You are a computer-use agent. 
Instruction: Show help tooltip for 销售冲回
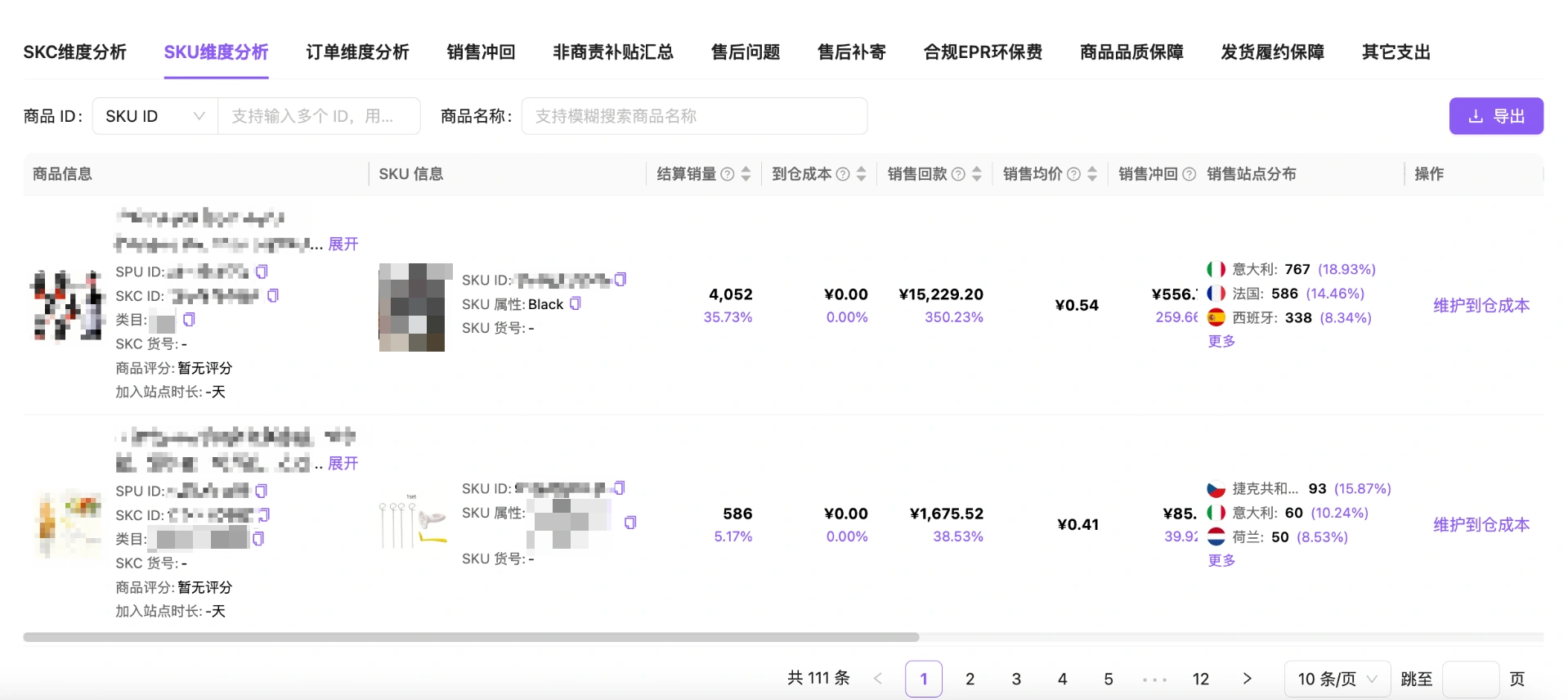point(1189,174)
